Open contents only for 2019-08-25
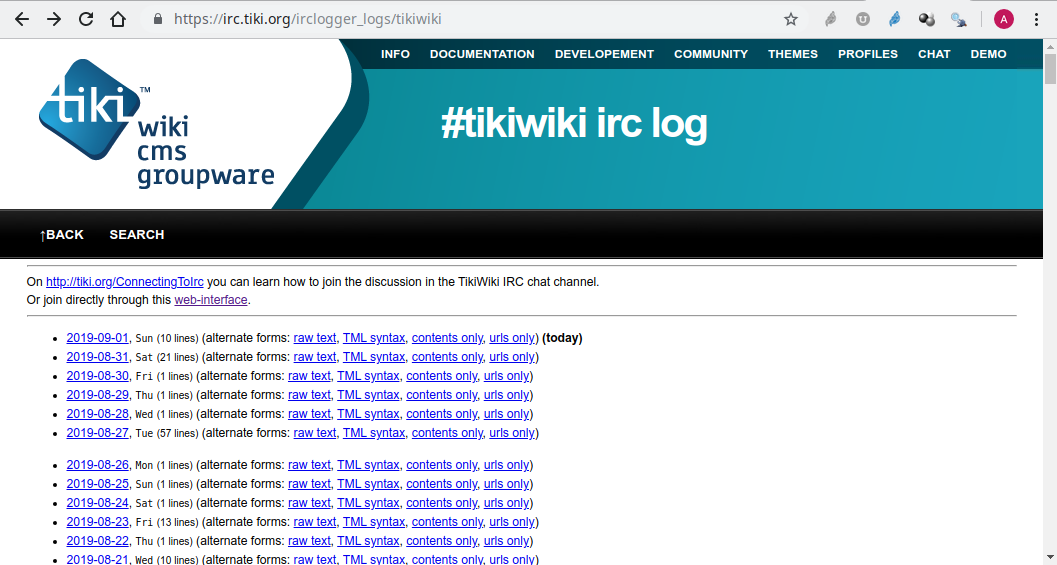Viewport: 1057px width, 565px height. [x=442, y=483]
